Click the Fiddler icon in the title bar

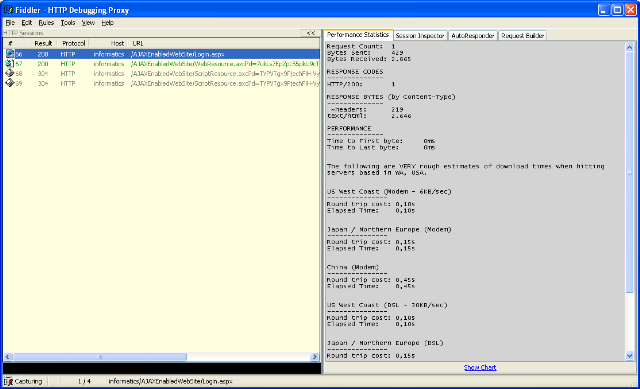point(8,9)
